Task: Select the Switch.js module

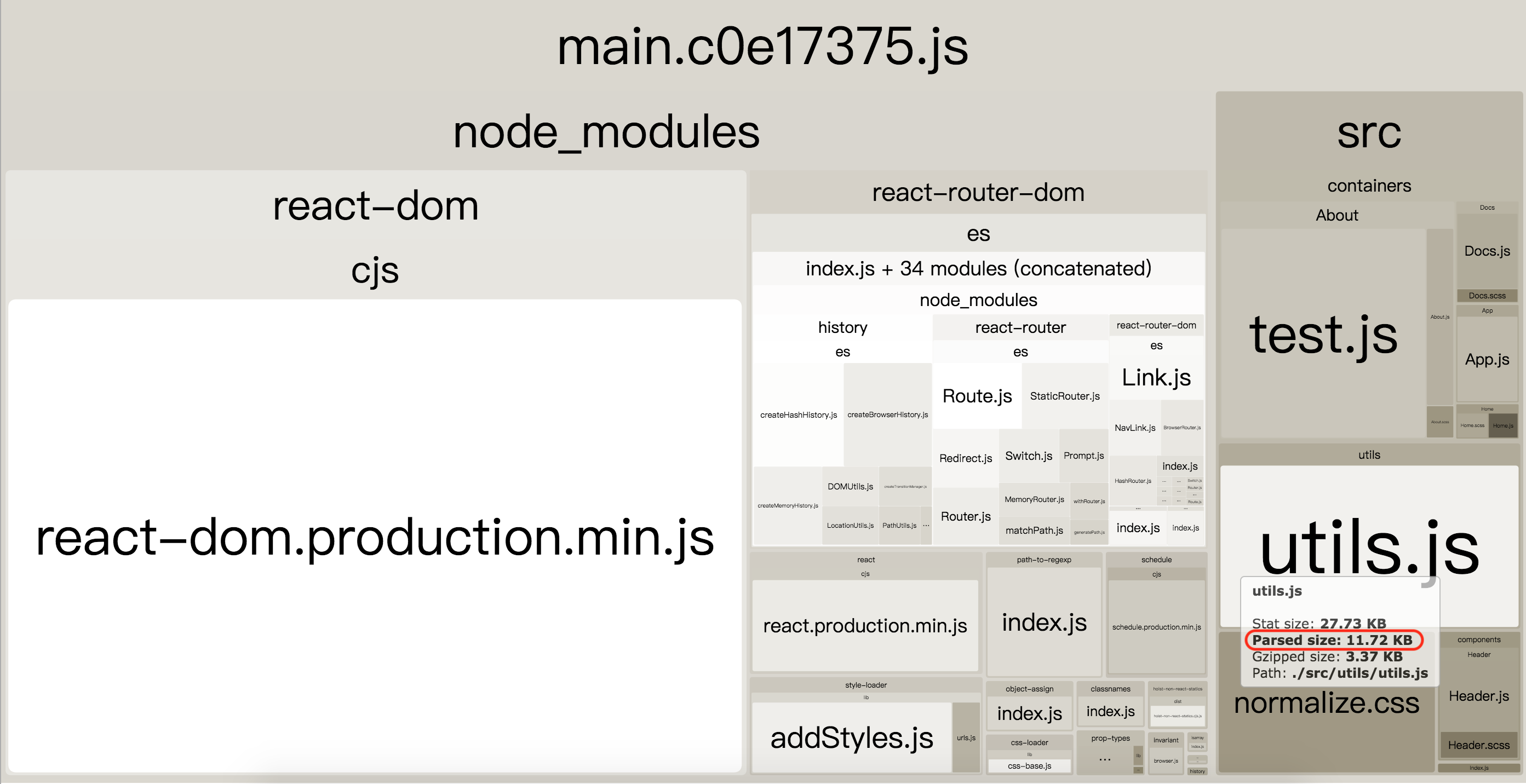Action: click(x=1029, y=456)
